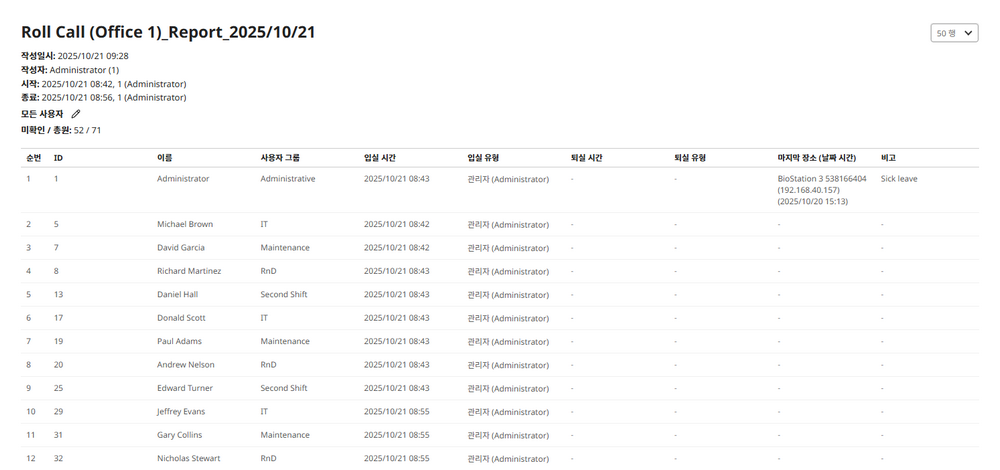Select the Administrator row name

[x=183, y=179]
